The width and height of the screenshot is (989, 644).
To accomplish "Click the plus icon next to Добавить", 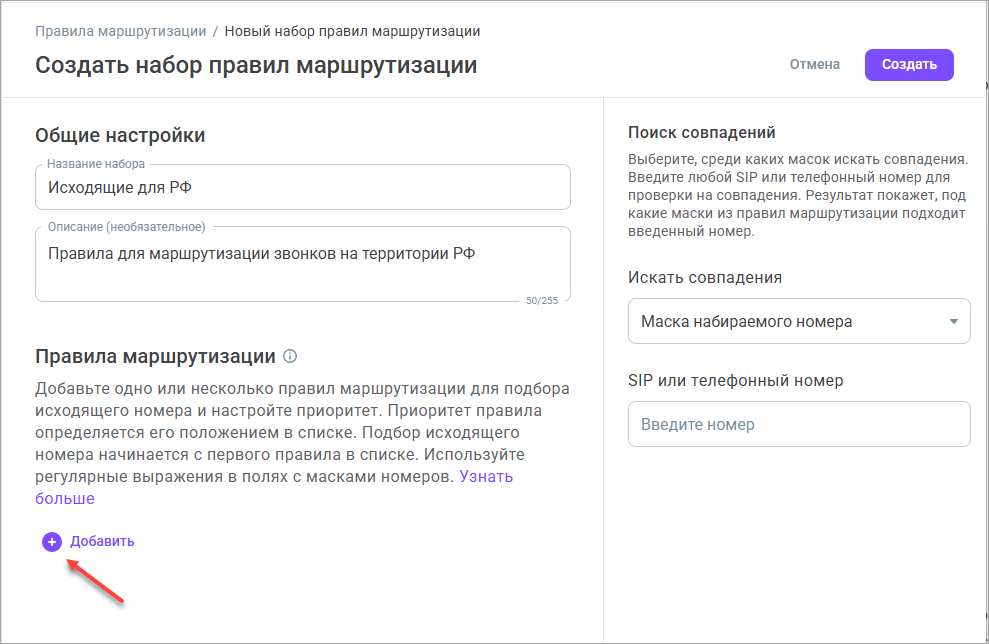I will coord(51,541).
